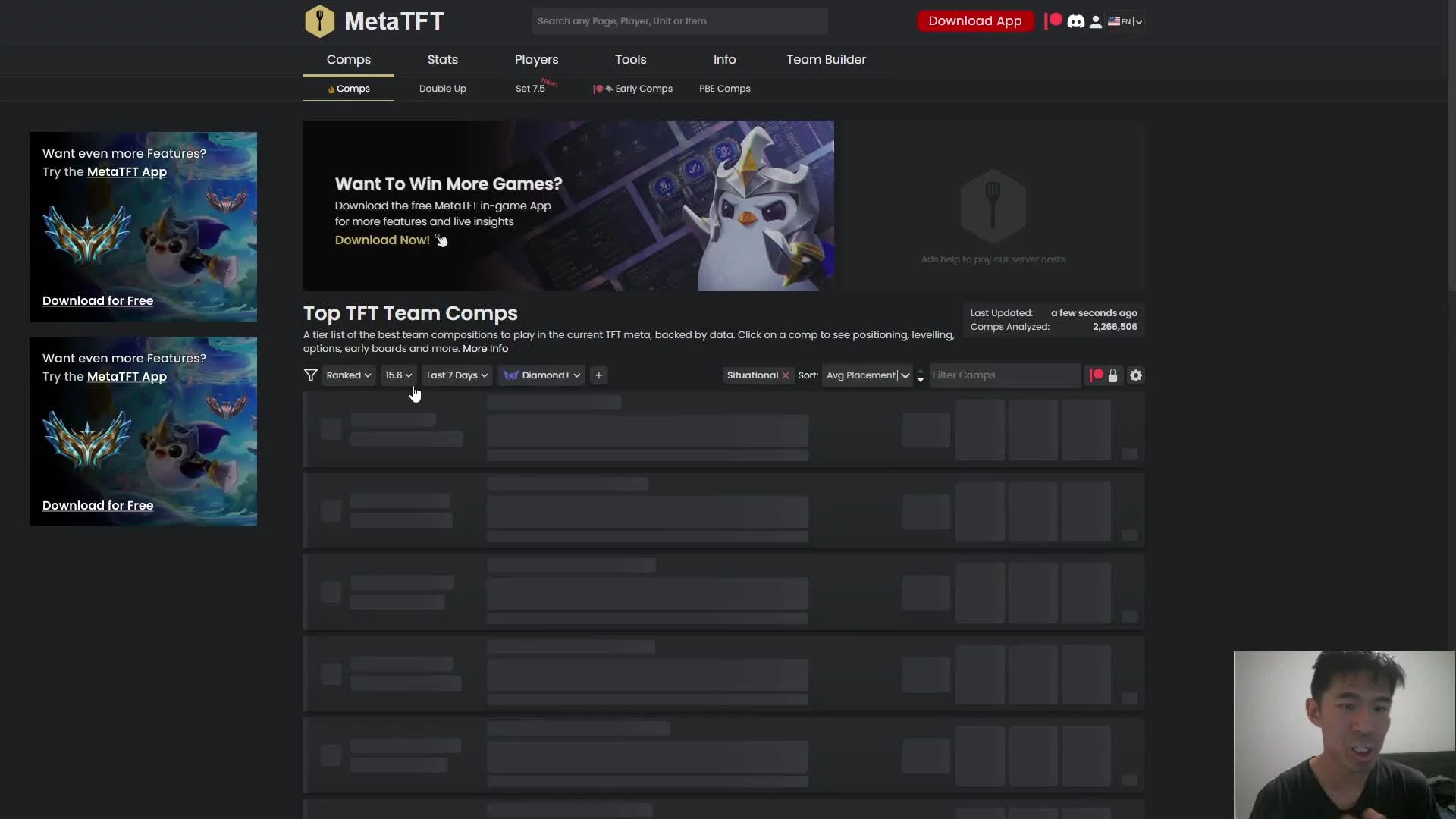Open the Avg Placement sort dropdown

point(868,375)
